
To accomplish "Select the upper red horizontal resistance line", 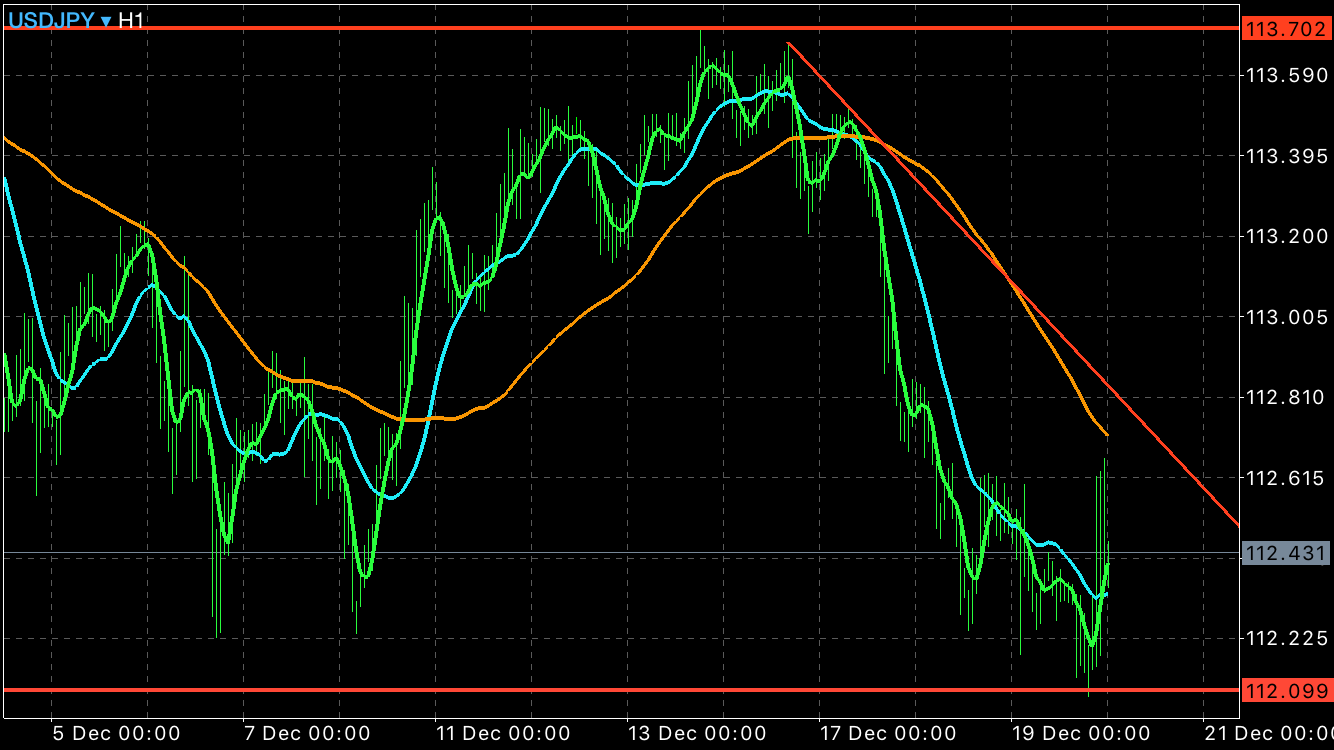I will (620, 28).
